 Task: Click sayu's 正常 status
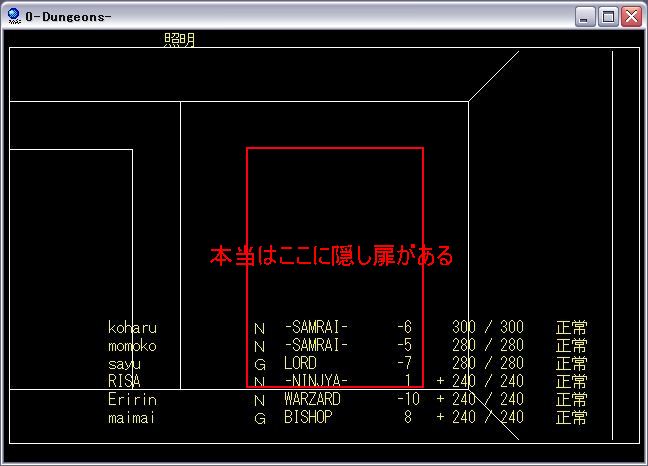[x=571, y=364]
